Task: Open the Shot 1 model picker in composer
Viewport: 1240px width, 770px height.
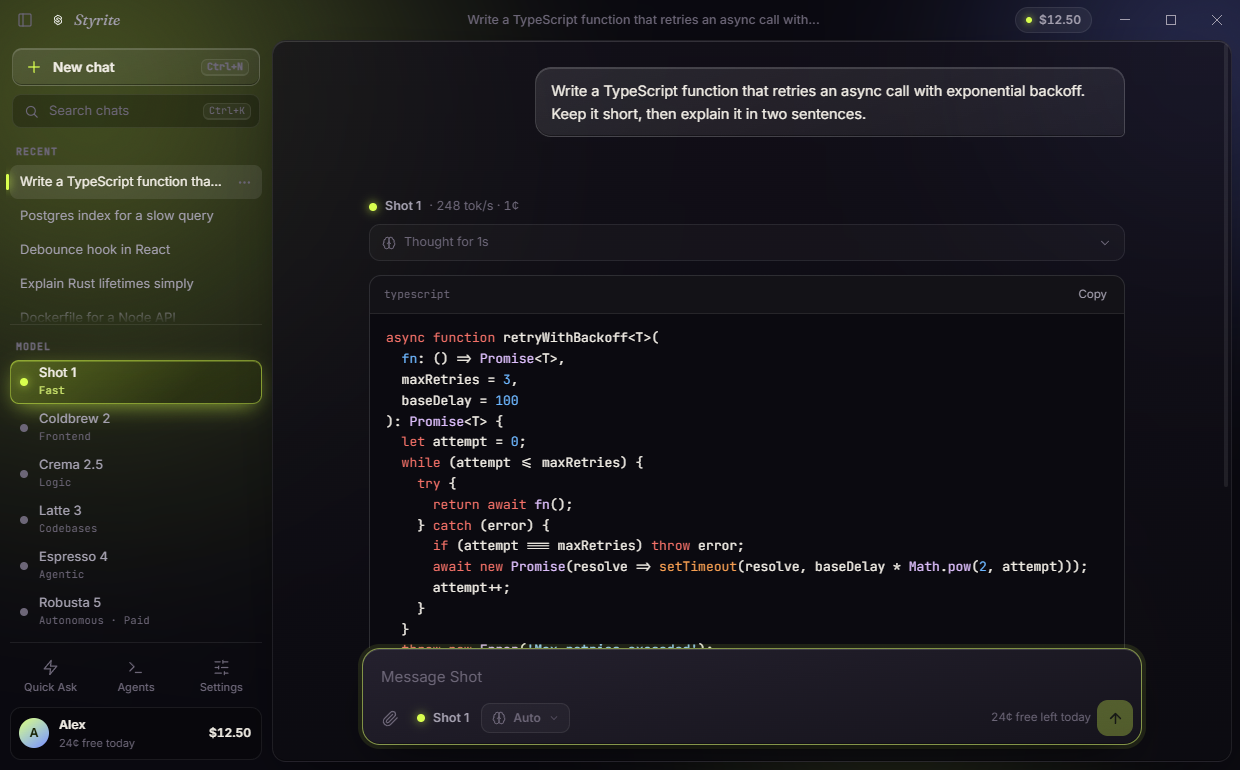Action: pyautogui.click(x=442, y=718)
